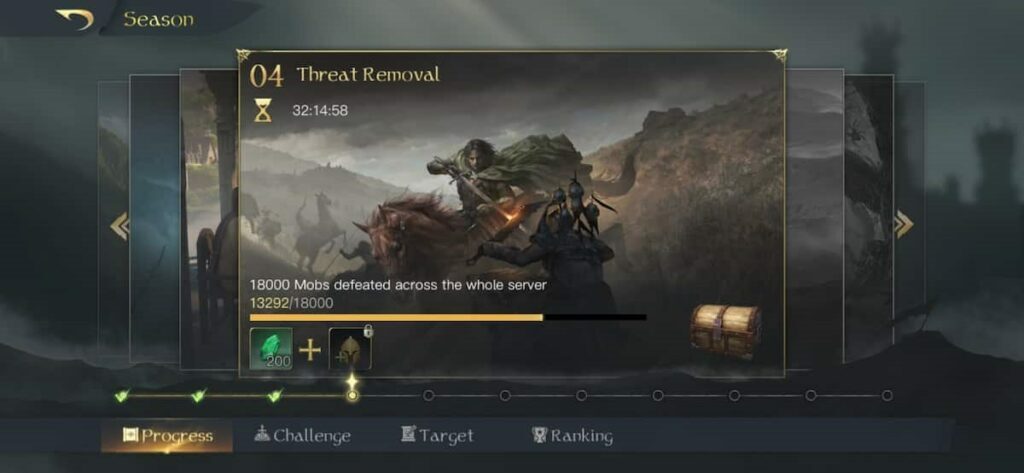Select the second completed stage checkmark
The width and height of the screenshot is (1024, 473).
(x=199, y=395)
